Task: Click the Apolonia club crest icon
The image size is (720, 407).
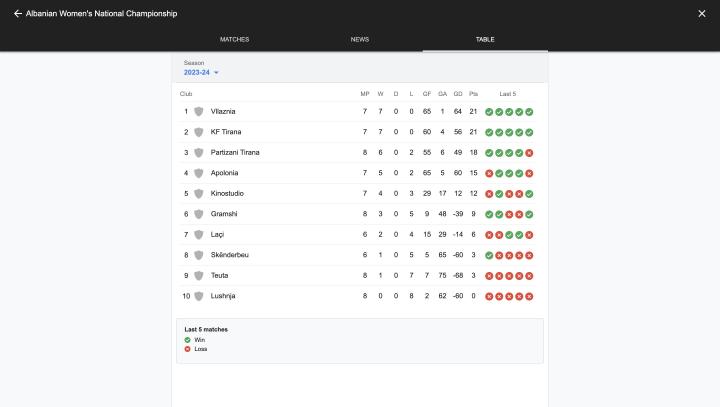Action: pos(199,173)
